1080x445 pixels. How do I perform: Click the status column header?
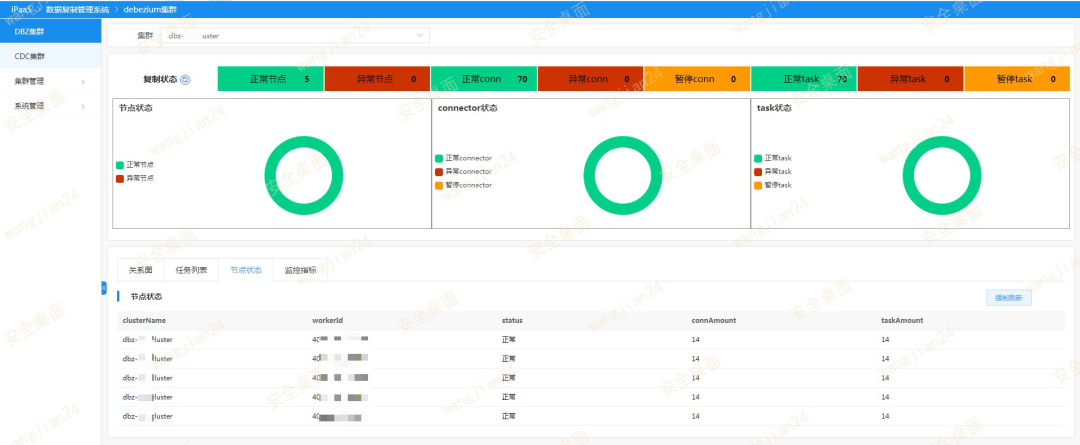512,320
